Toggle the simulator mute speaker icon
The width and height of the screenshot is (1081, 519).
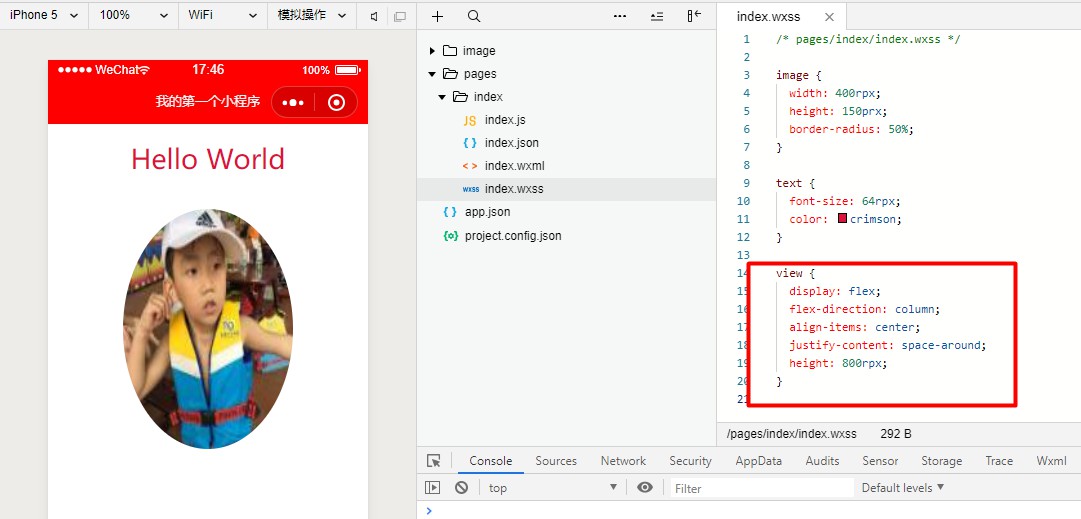[x=374, y=16]
